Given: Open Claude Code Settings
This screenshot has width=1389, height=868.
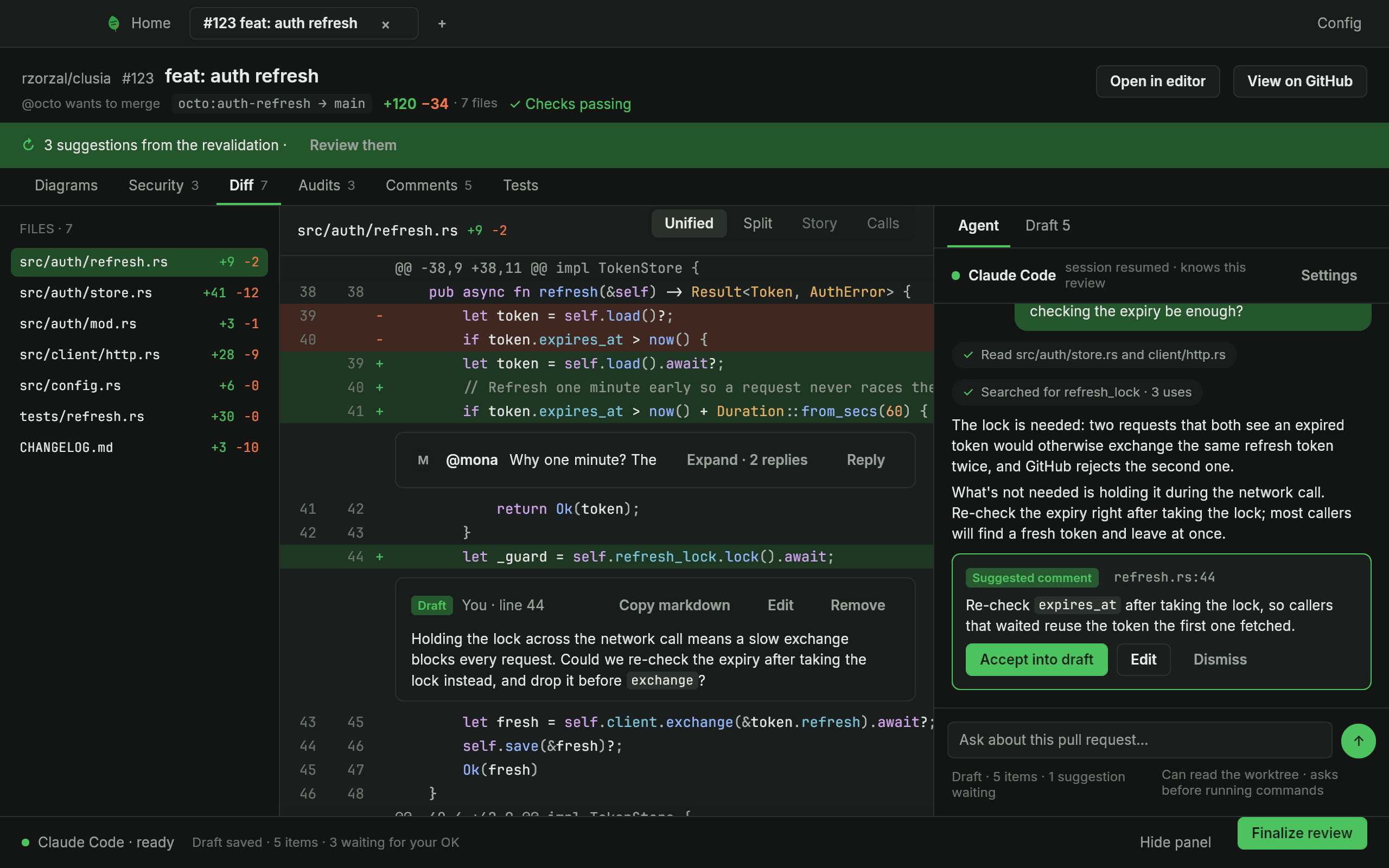Looking at the screenshot, I should point(1329,276).
